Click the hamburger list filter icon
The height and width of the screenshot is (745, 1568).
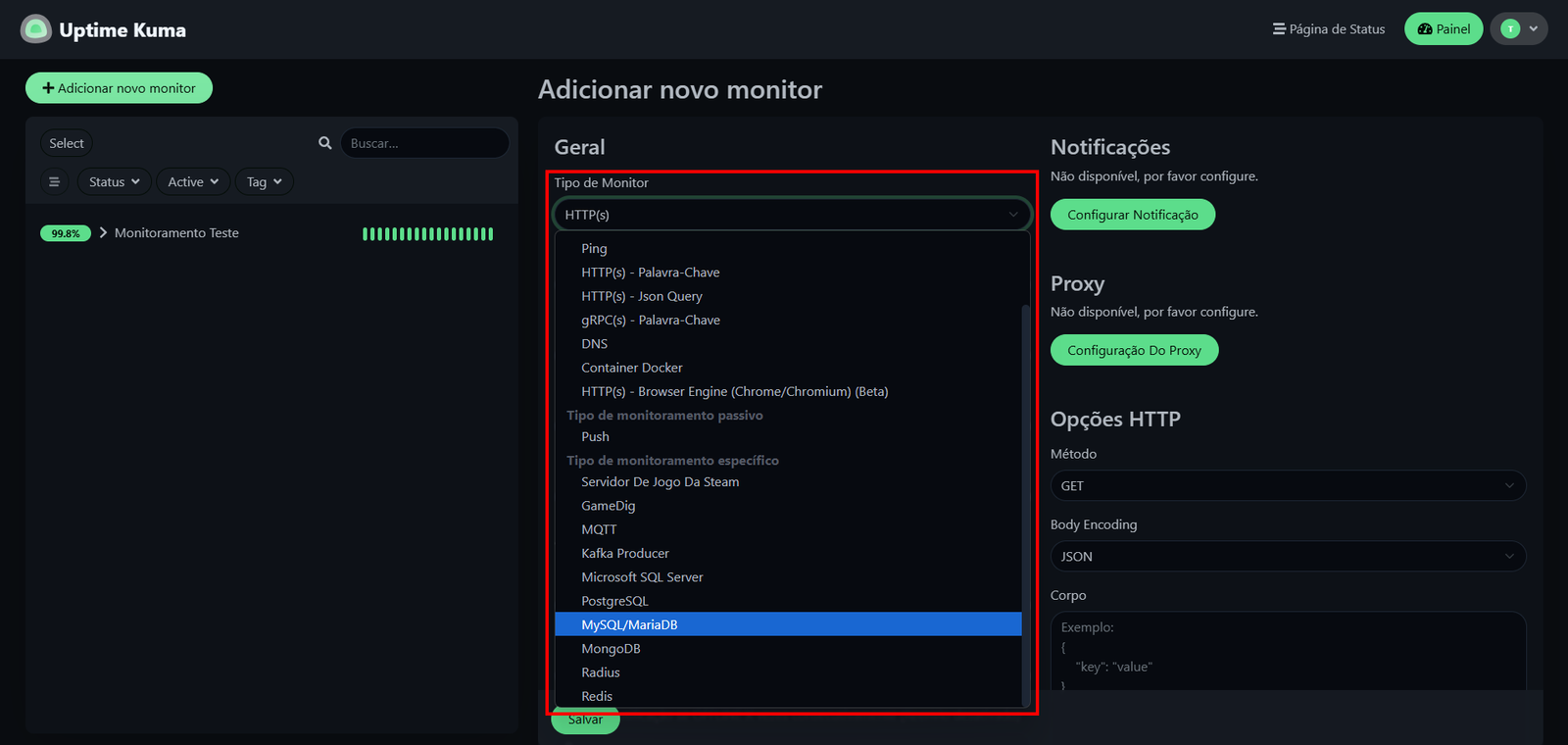[x=55, y=182]
